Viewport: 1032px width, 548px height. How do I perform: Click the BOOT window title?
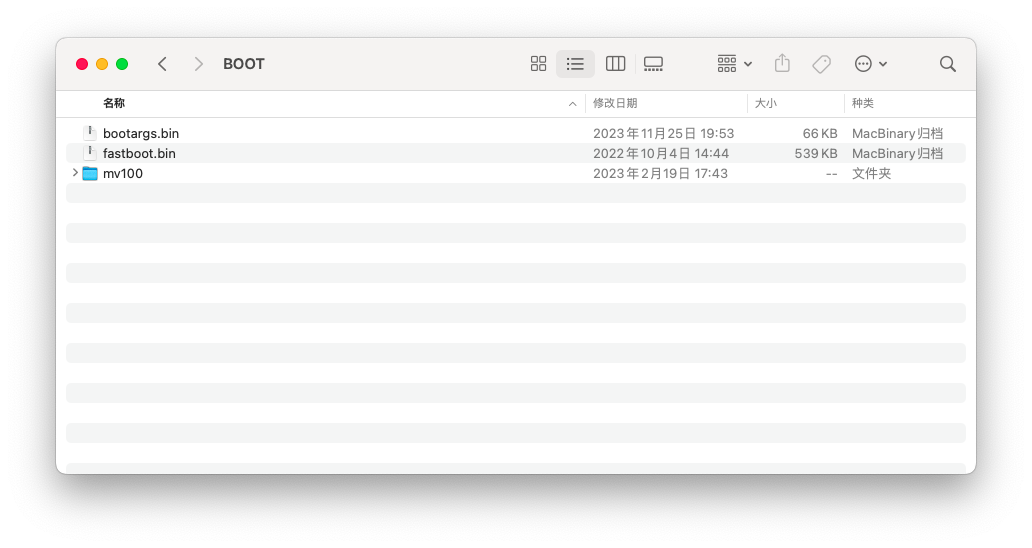tap(244, 64)
